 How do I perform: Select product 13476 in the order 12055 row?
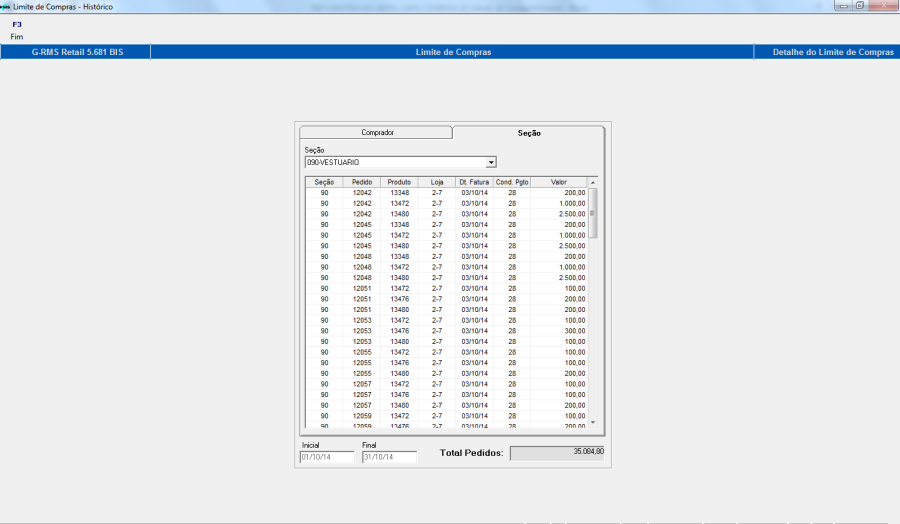[x=399, y=363]
